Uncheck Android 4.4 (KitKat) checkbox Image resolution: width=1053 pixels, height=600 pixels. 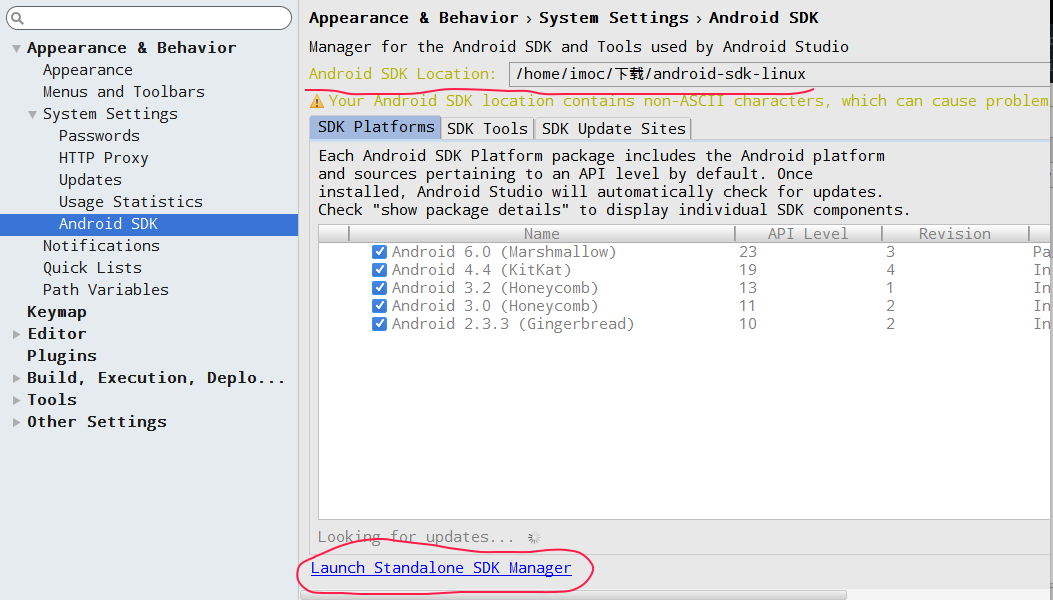point(379,270)
